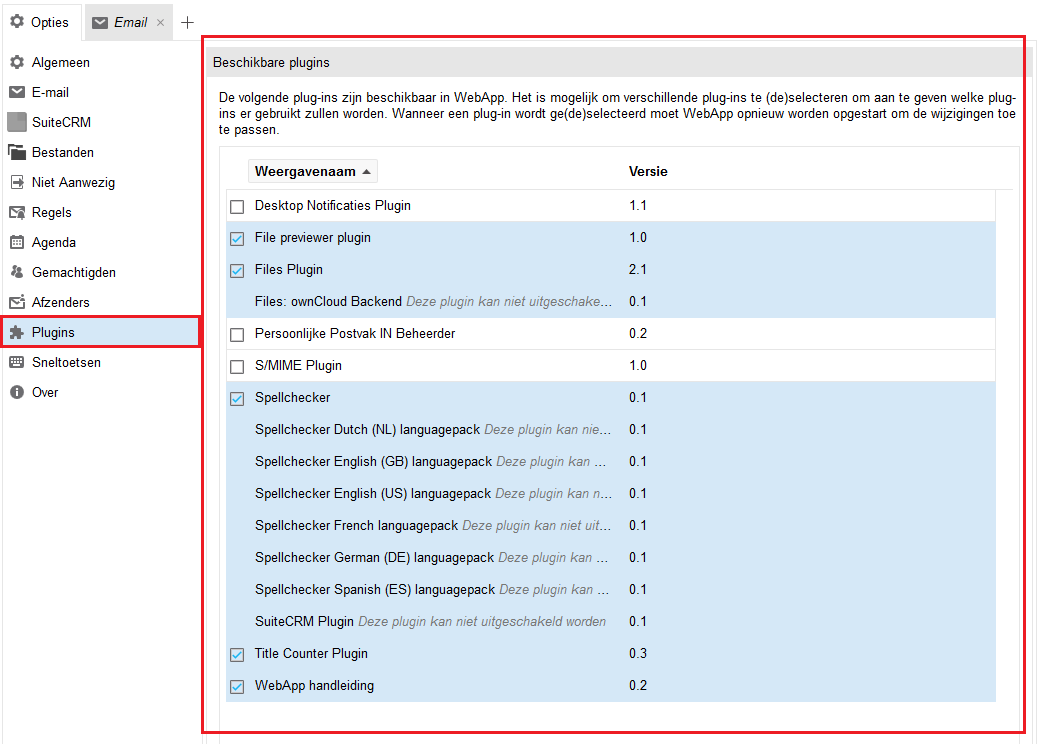
Task: Select Spellchecker French languagepack row
Action: [610, 525]
